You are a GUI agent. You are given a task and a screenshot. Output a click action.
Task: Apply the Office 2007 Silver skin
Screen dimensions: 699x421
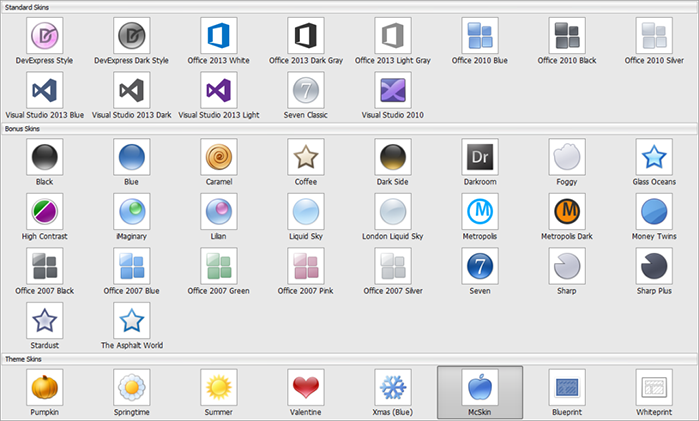tap(393, 266)
